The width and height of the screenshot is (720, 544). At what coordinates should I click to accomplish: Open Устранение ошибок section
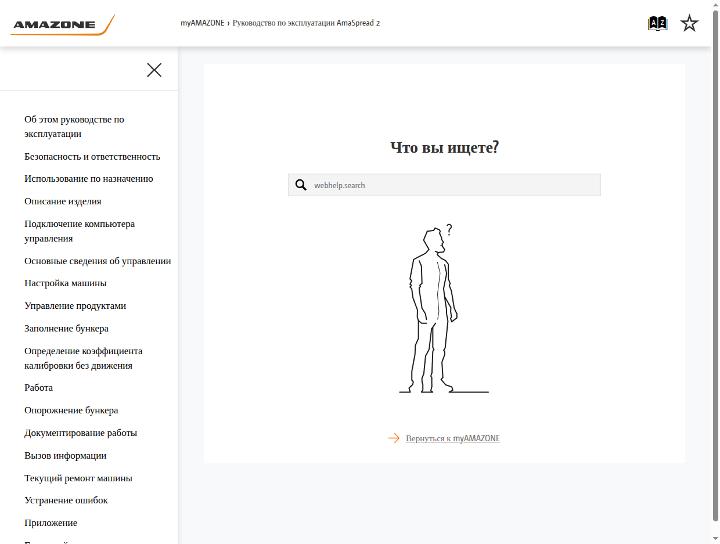[66, 500]
